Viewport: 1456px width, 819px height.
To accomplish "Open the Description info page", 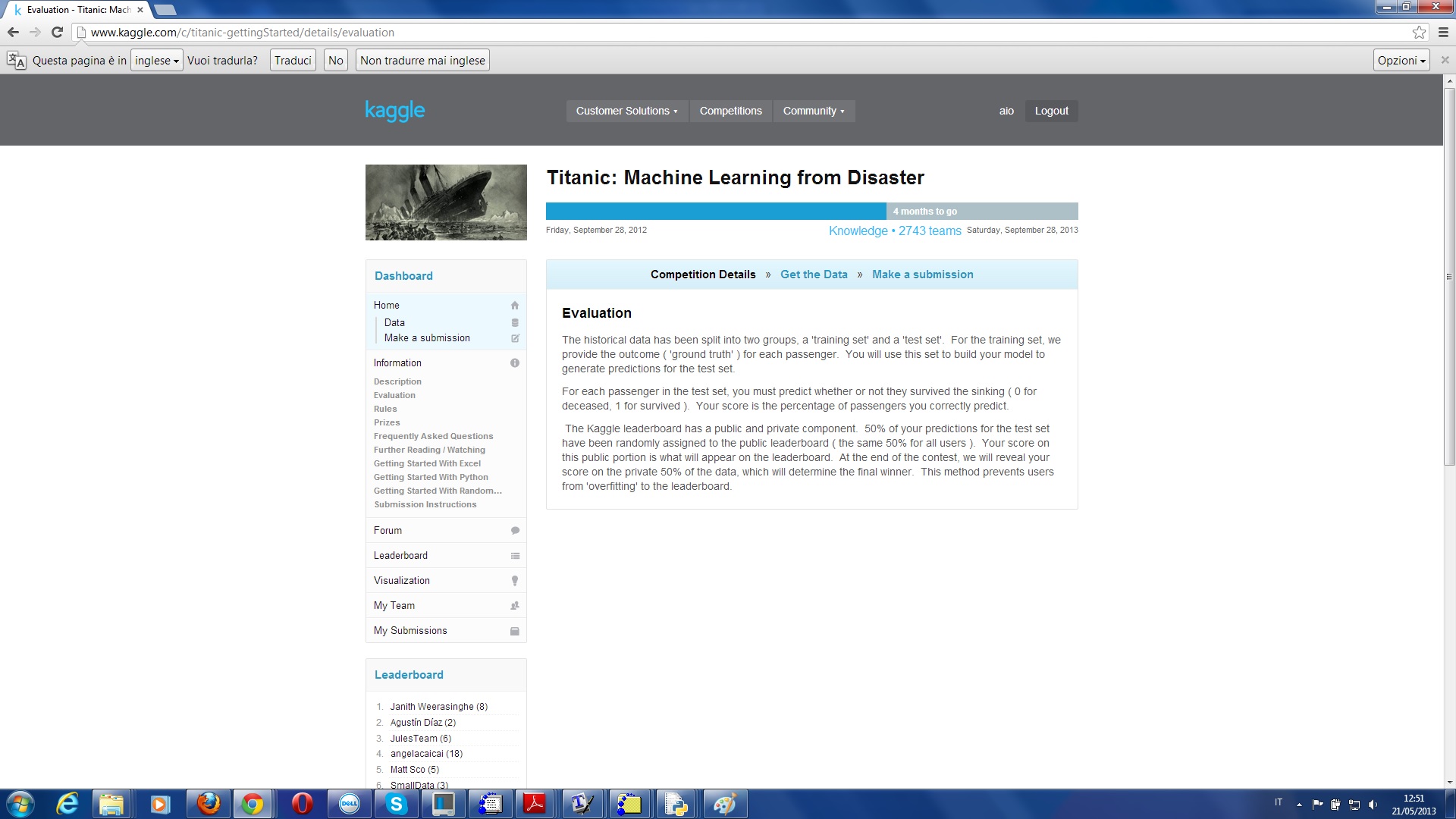I will tap(397, 381).
